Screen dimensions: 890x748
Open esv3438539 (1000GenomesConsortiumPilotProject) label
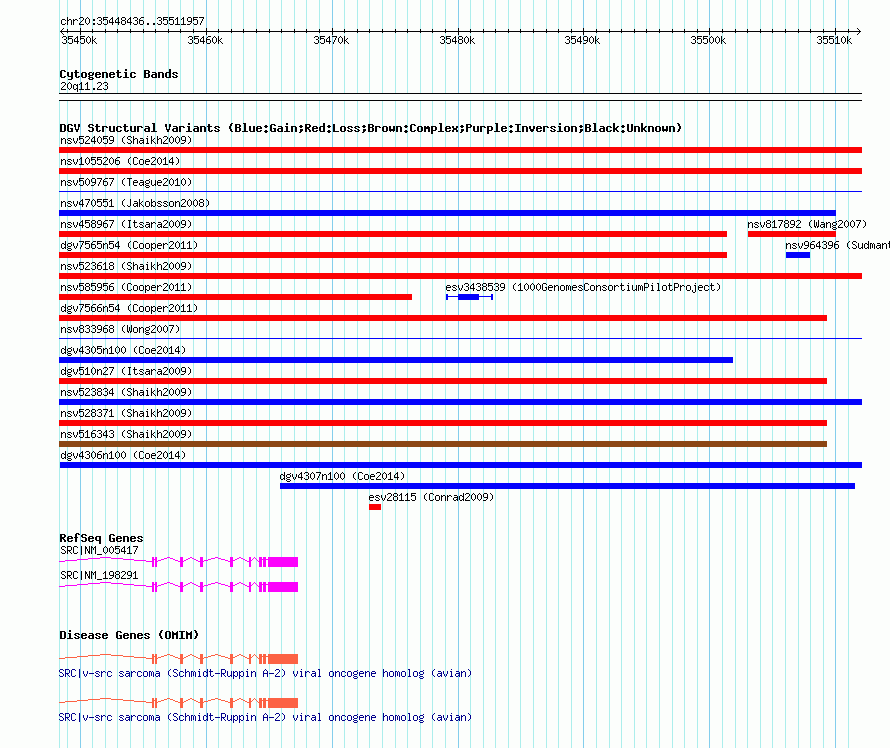click(x=583, y=287)
